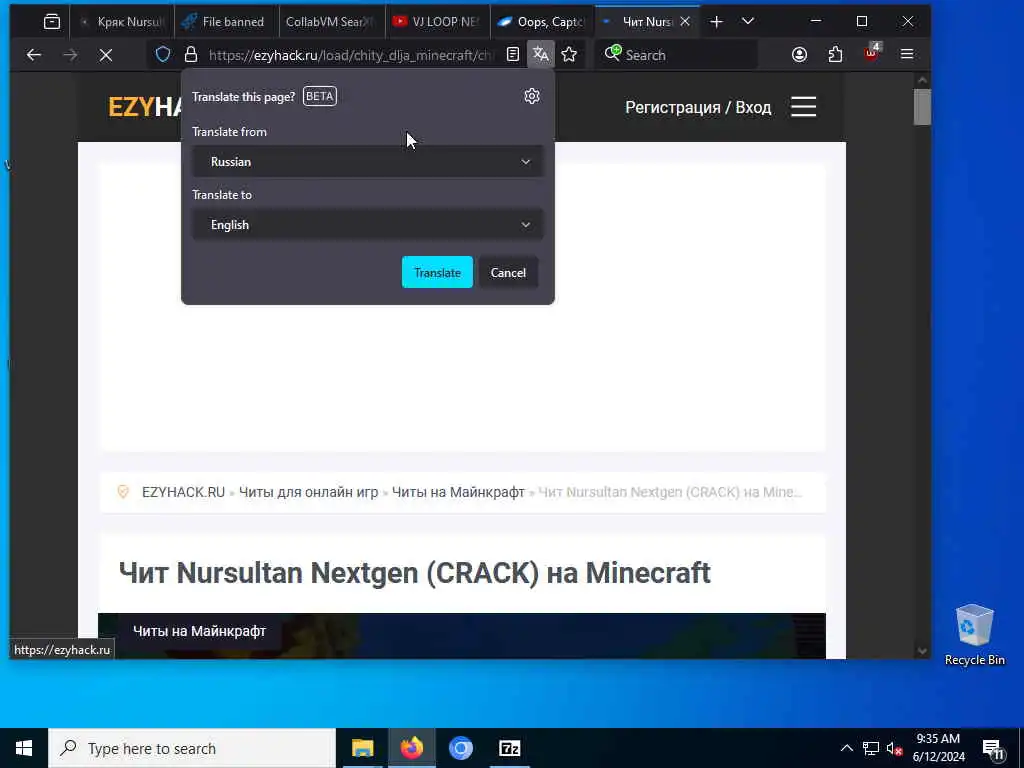Image resolution: width=1024 pixels, height=768 pixels.
Task: Open Регистрация / Вход link
Action: pyautogui.click(x=698, y=107)
